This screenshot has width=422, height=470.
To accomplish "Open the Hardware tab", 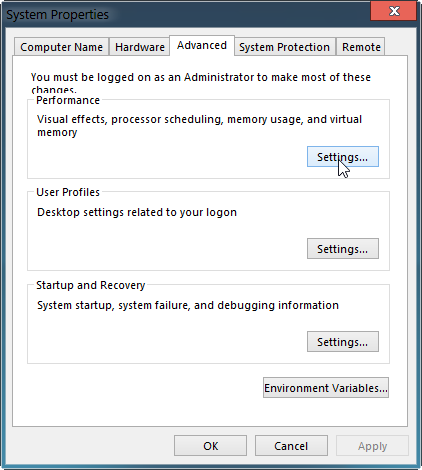I will [x=140, y=47].
